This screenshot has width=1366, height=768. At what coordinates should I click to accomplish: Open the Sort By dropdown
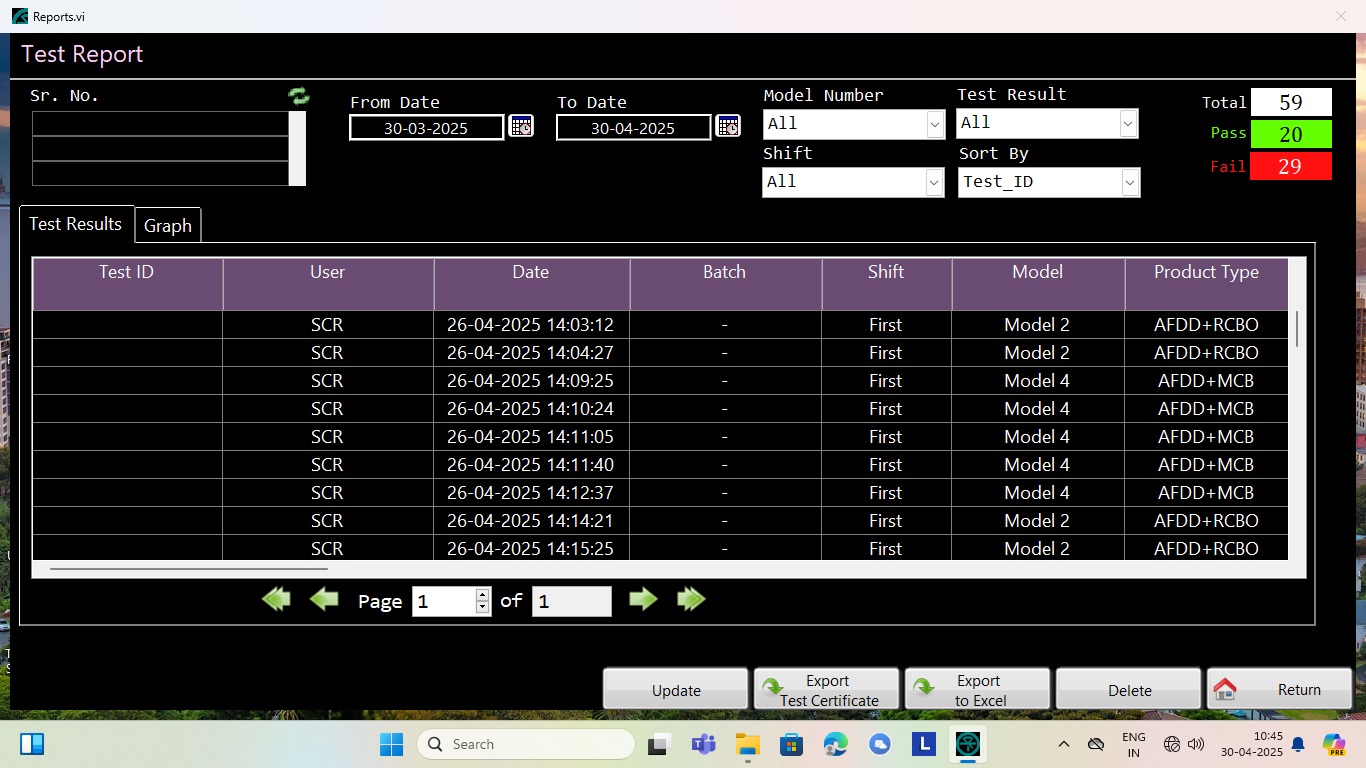pyautogui.click(x=1130, y=182)
